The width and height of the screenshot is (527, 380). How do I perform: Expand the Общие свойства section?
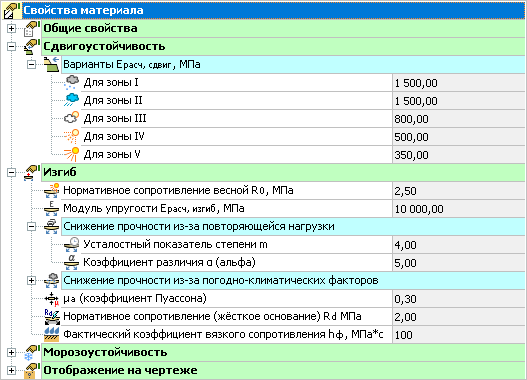click(x=11, y=29)
